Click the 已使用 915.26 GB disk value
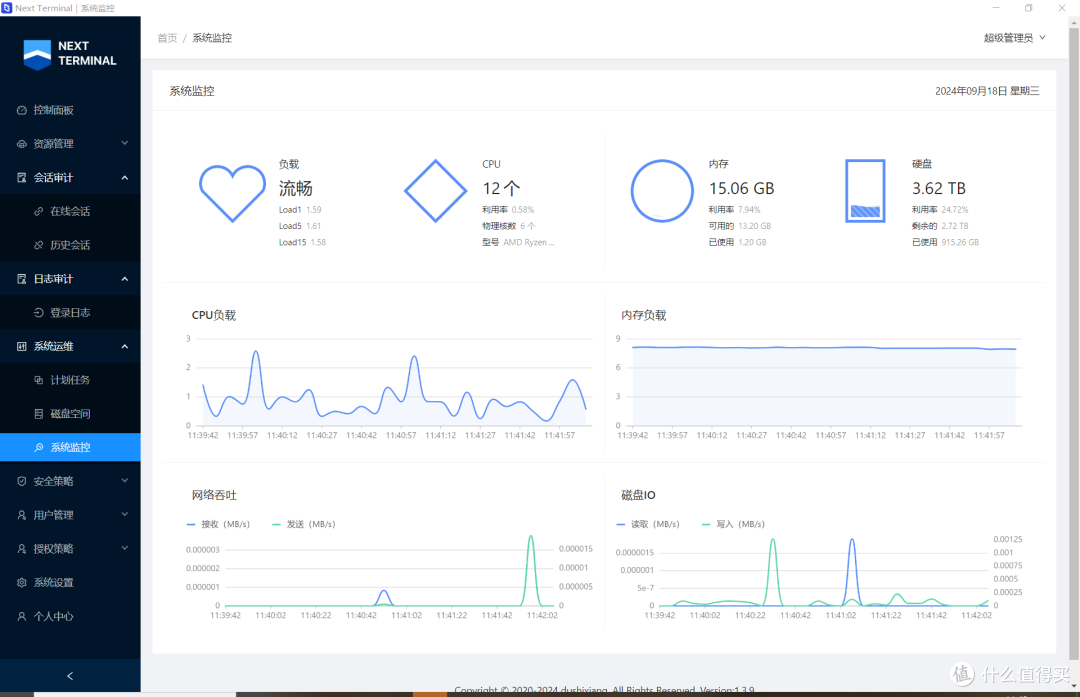The width and height of the screenshot is (1080, 697). (945, 242)
